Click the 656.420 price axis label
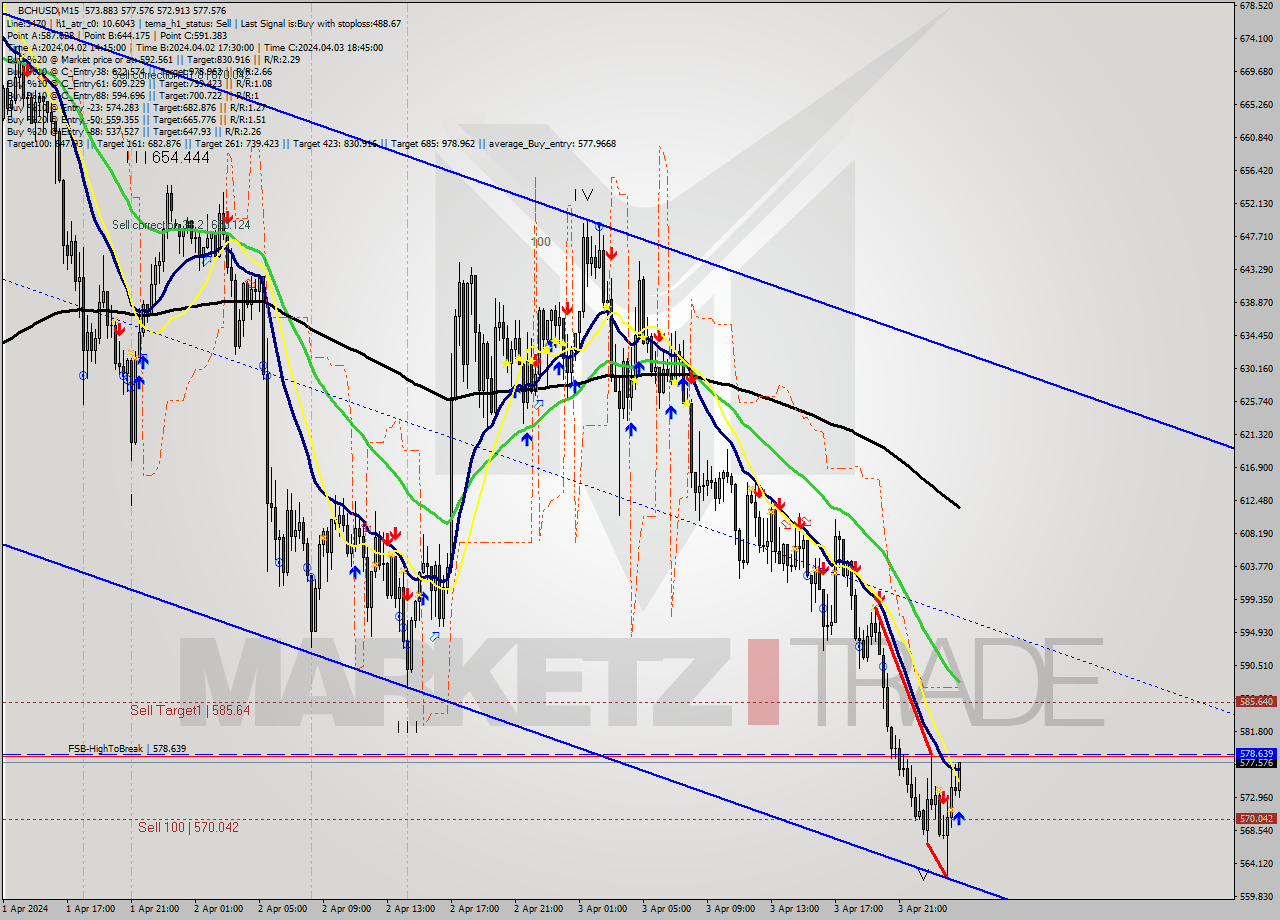 (x=1256, y=171)
